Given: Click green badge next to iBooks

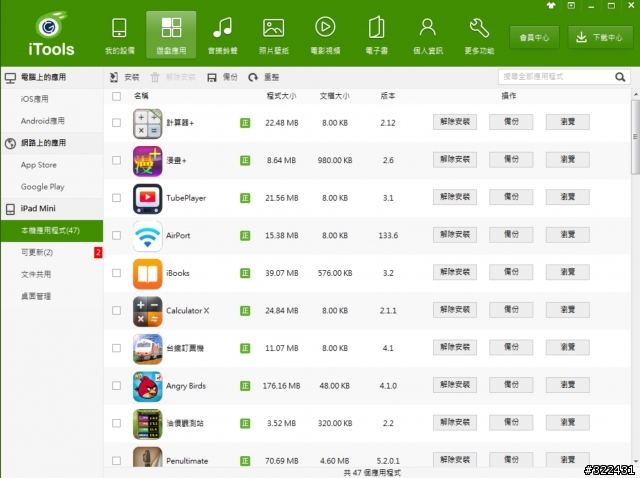Looking at the screenshot, I should [245, 273].
